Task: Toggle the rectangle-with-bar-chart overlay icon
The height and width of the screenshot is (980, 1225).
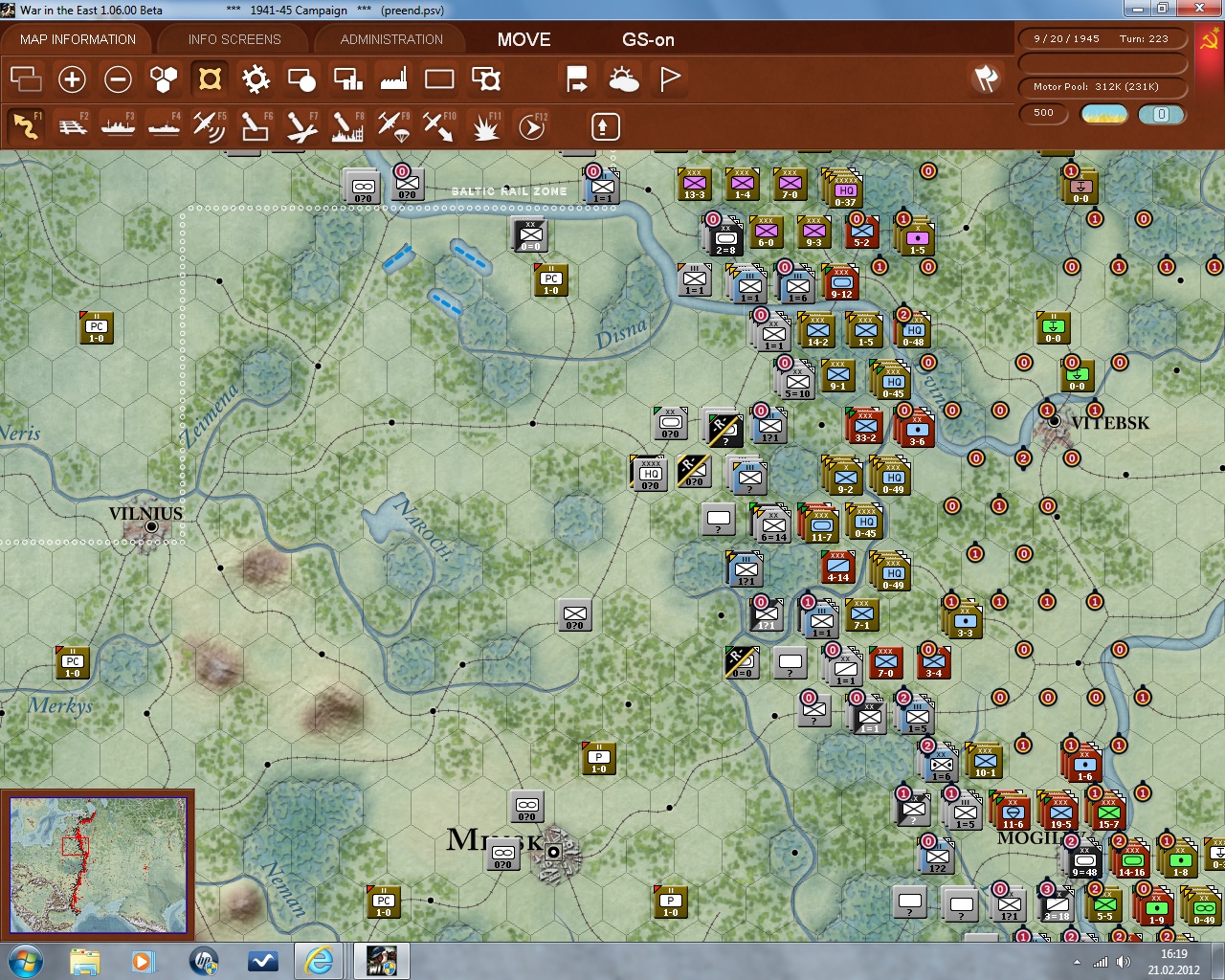Action: 347,78
